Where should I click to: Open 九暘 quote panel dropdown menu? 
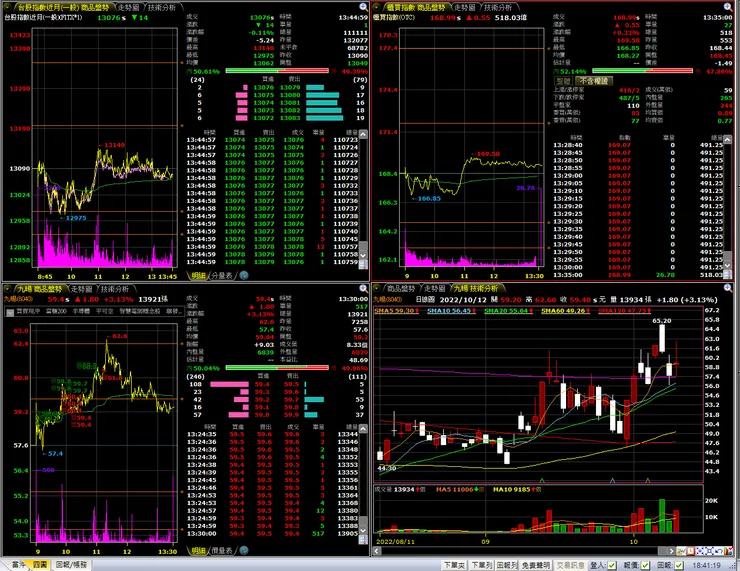coord(8,288)
